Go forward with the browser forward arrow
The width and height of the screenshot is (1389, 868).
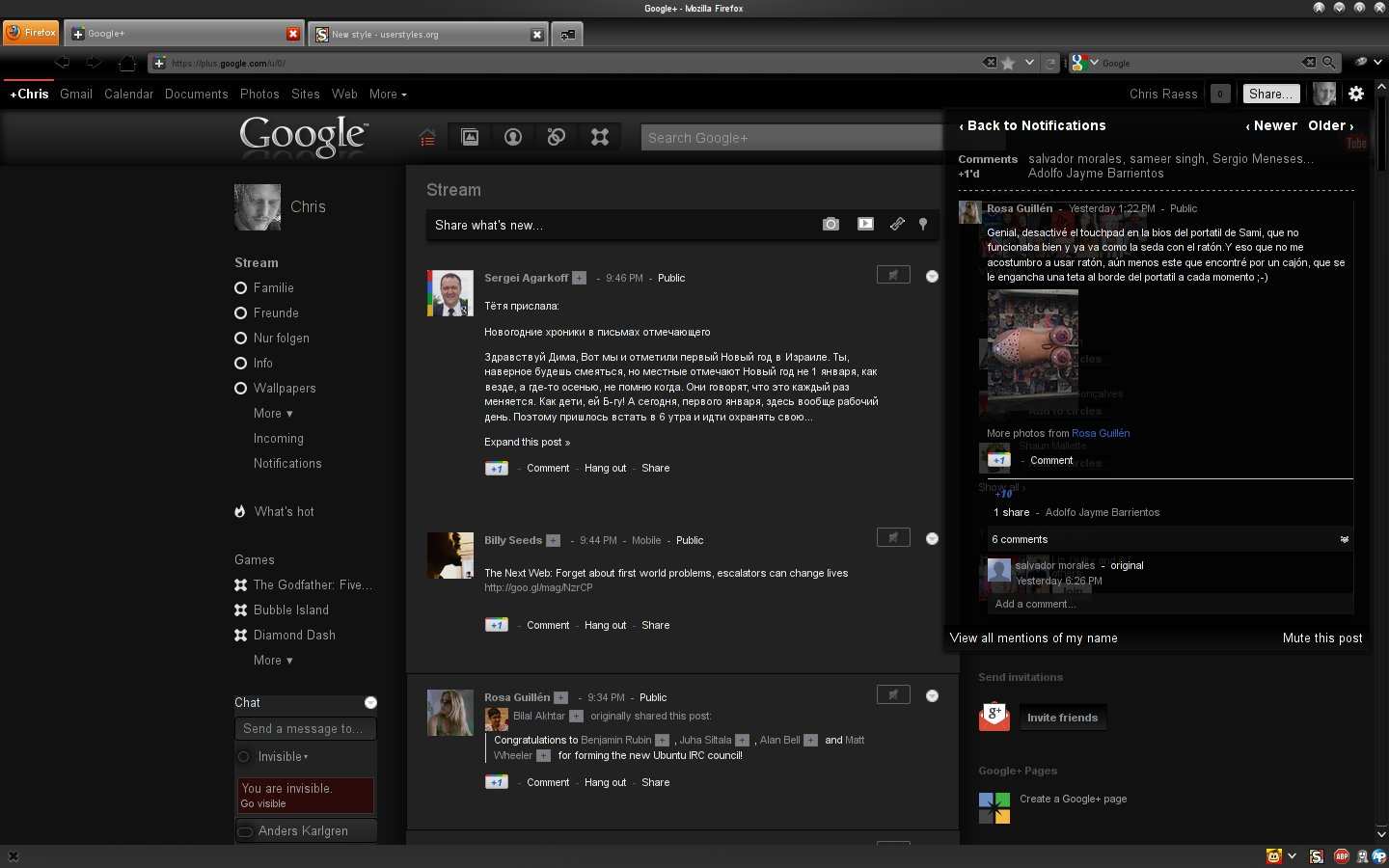pyautogui.click(x=94, y=63)
